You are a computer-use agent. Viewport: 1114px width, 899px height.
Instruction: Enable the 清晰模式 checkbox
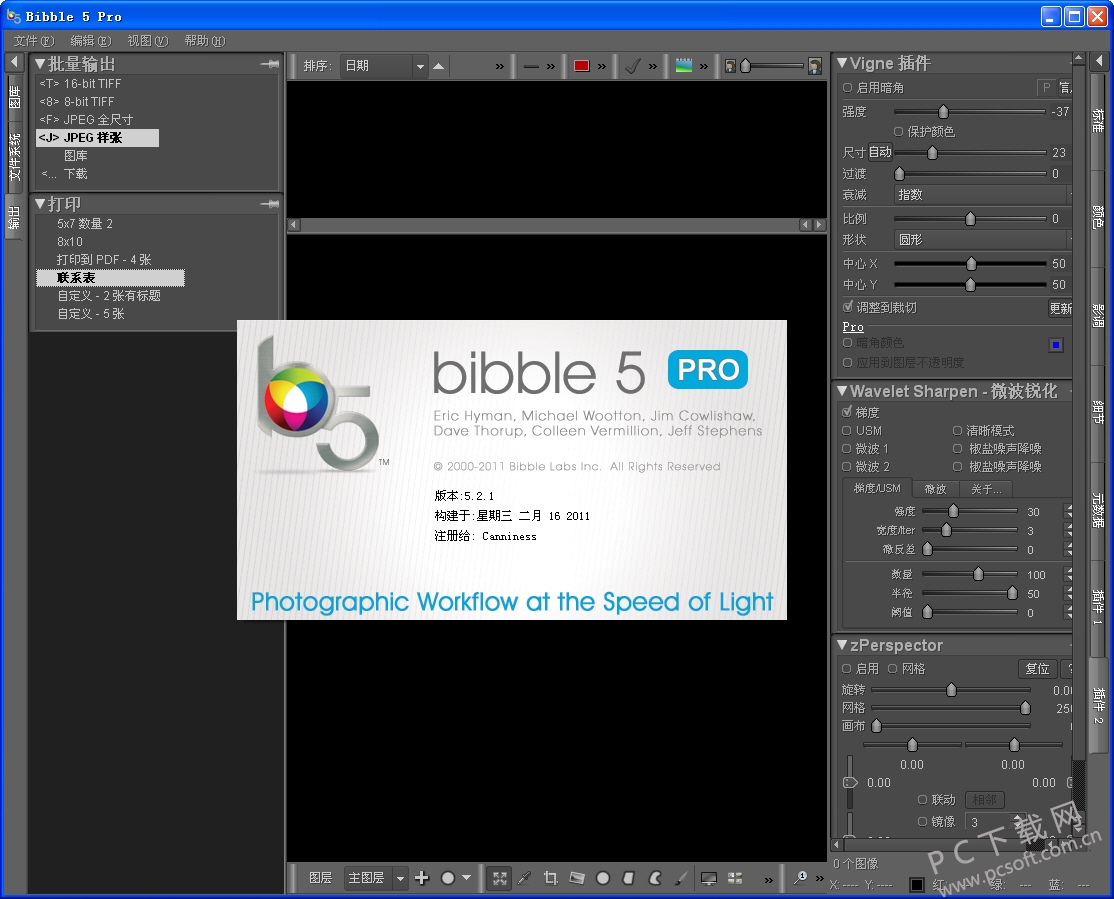click(958, 431)
